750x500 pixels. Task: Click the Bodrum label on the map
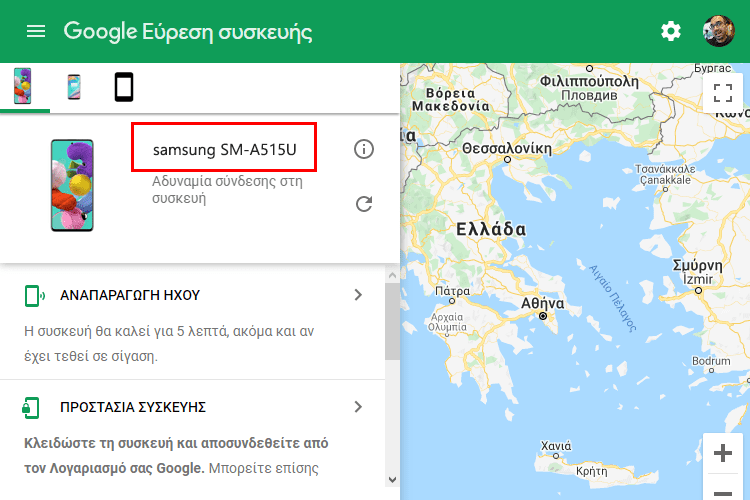pyautogui.click(x=711, y=361)
